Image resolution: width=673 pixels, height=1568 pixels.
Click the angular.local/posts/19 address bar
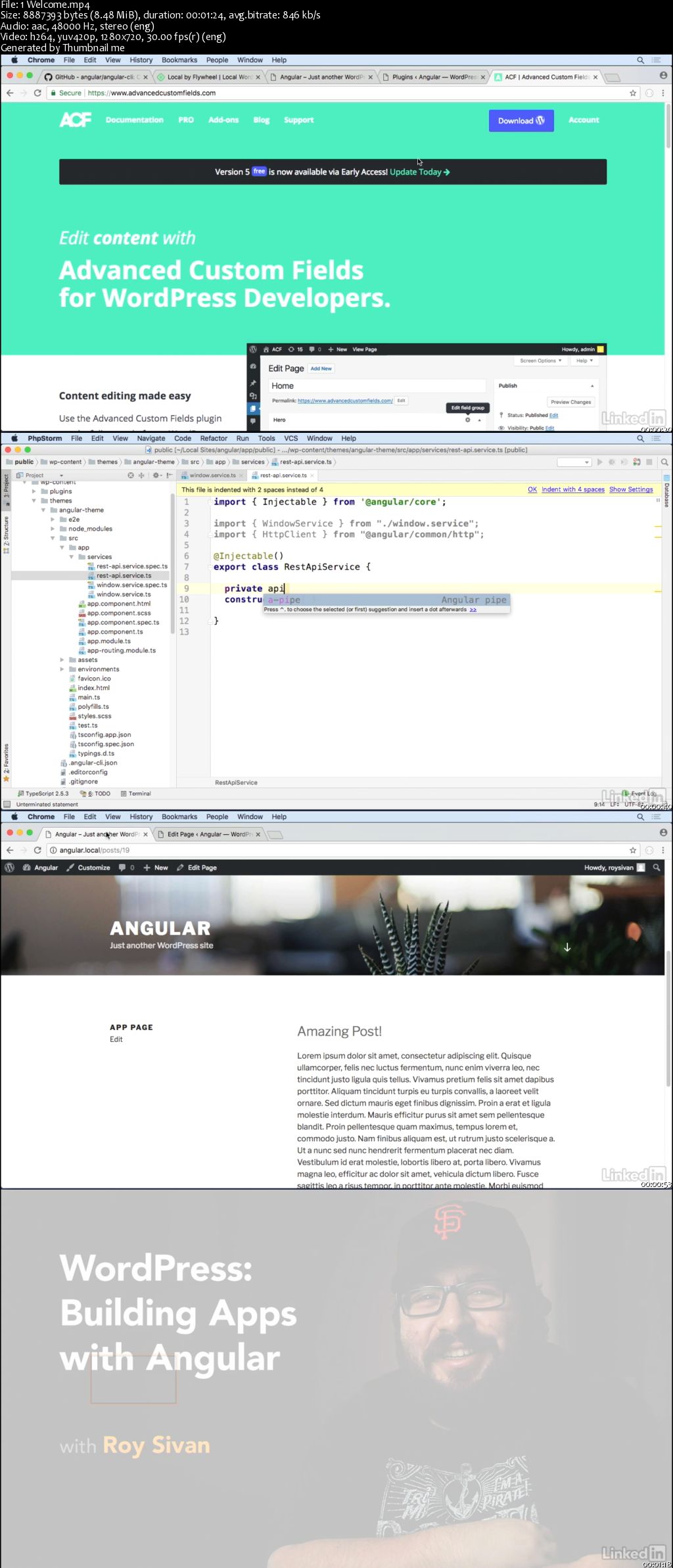click(335, 850)
